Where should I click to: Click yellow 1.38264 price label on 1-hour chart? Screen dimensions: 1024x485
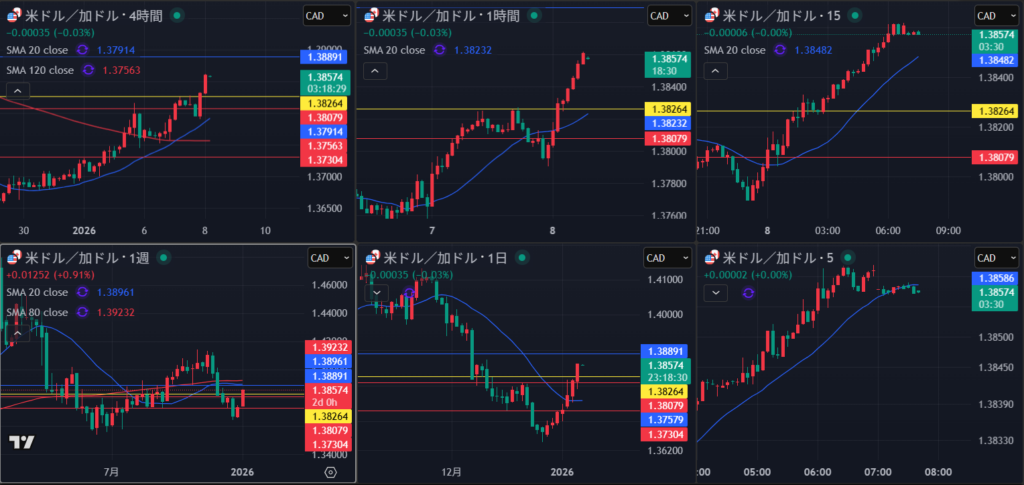[667, 109]
